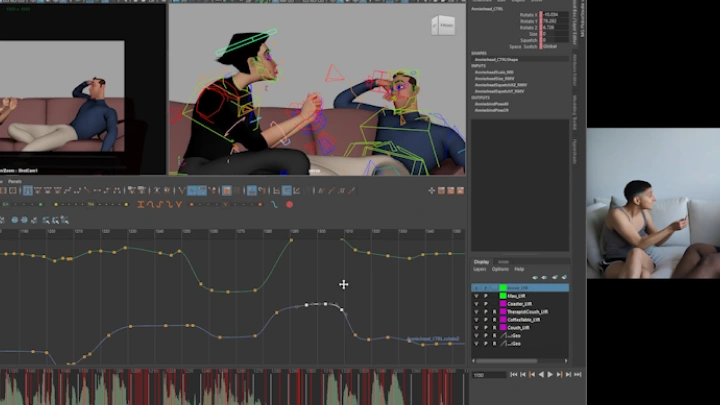The image size is (720, 405).
Task: Toggle visibility V of CoffeeTable_UIR layer
Action: [x=476, y=320]
